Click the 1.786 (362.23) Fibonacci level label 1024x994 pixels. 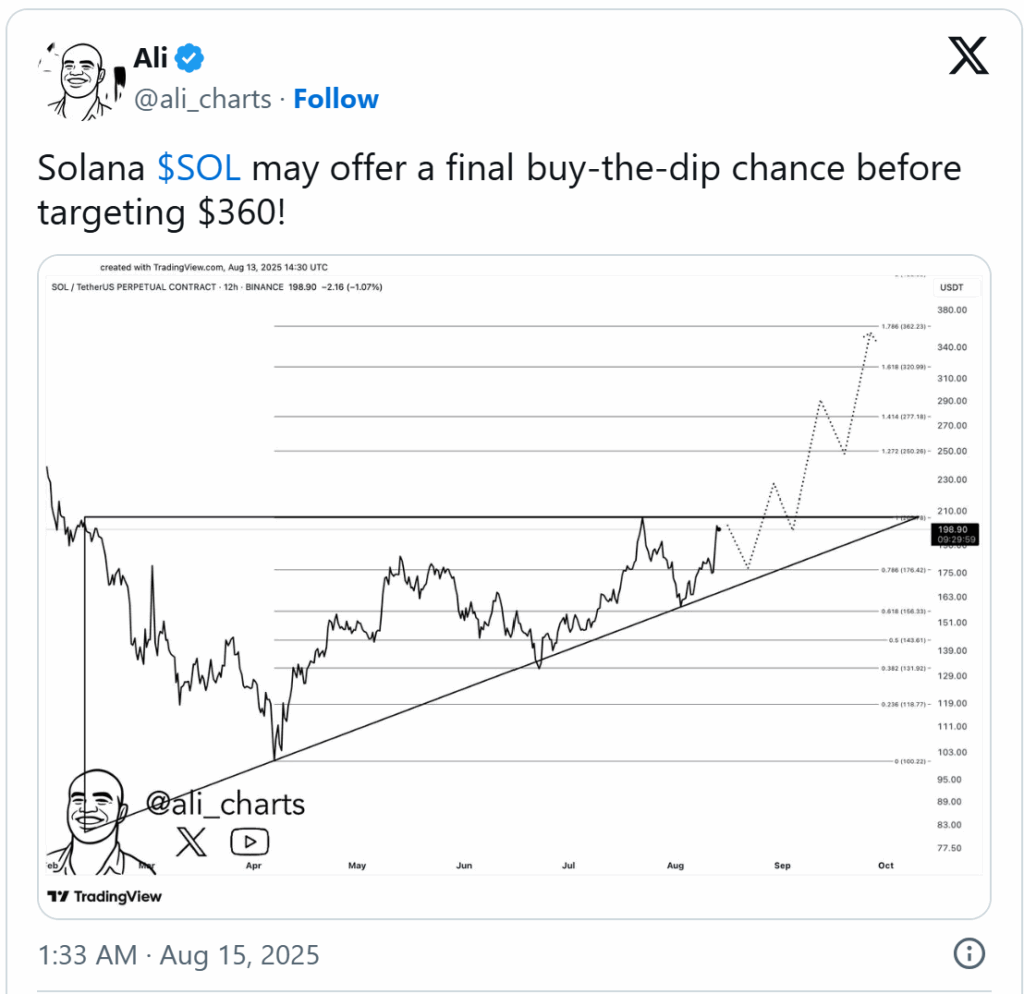(x=904, y=326)
